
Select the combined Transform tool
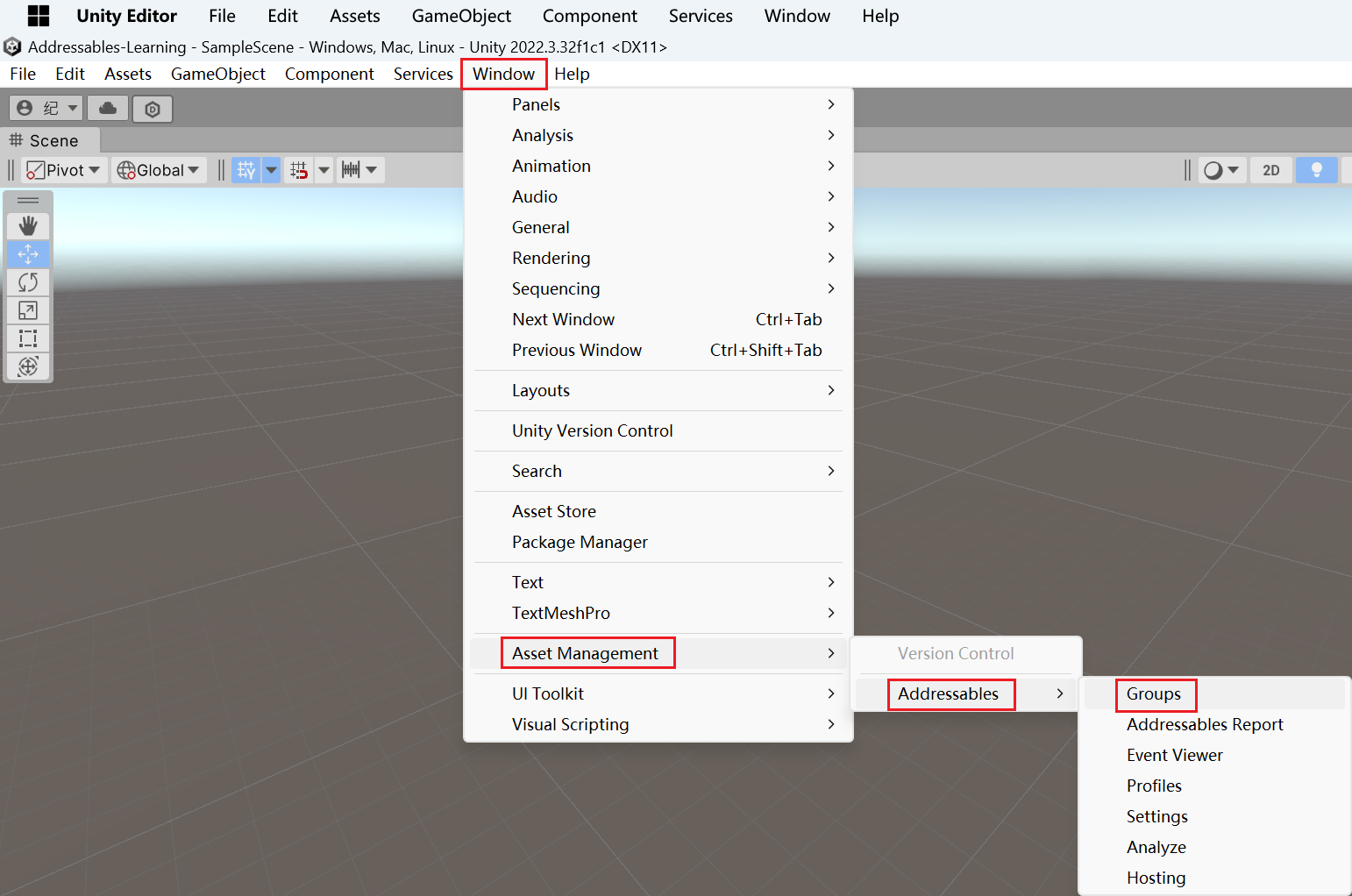28,366
